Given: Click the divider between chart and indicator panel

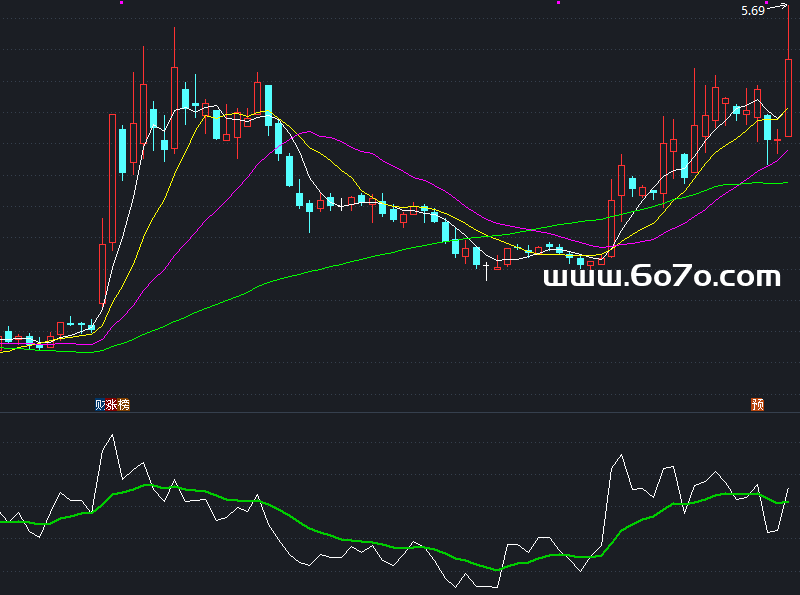Looking at the screenshot, I should tap(400, 412).
